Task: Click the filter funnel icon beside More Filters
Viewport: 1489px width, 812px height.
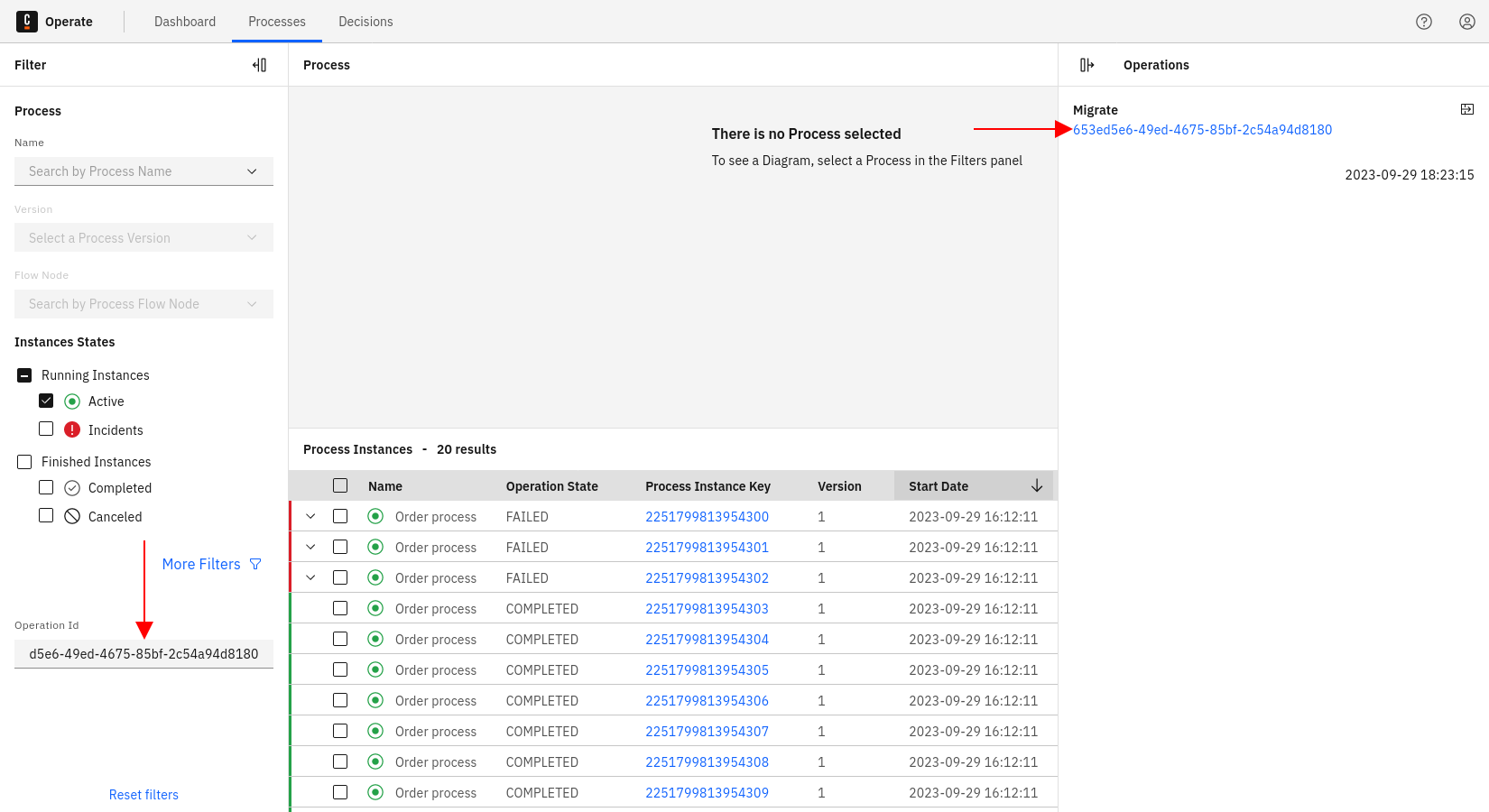Action: 255,564
